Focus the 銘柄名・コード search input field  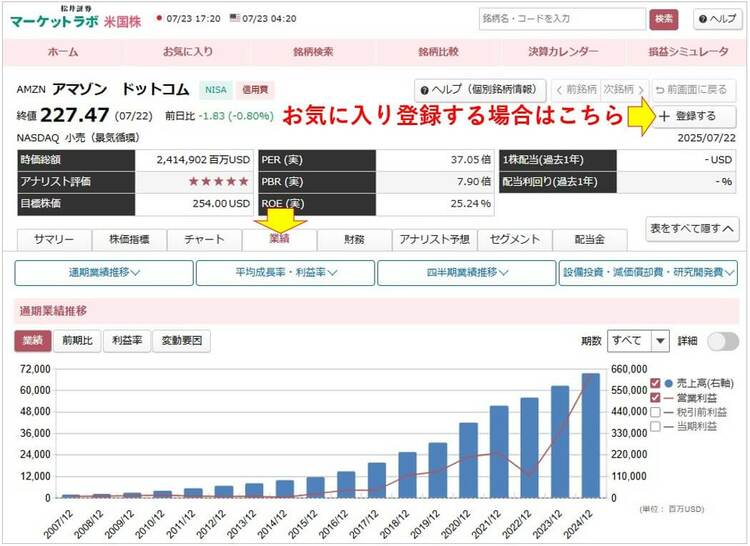pos(562,19)
